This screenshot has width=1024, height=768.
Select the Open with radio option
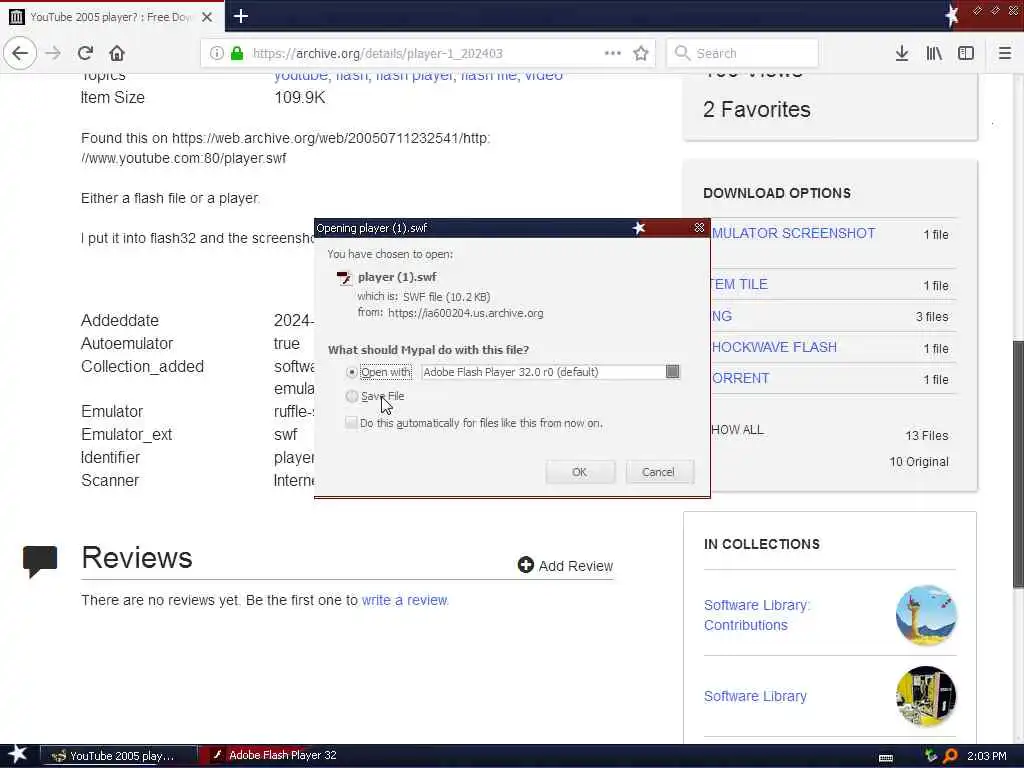tap(352, 372)
